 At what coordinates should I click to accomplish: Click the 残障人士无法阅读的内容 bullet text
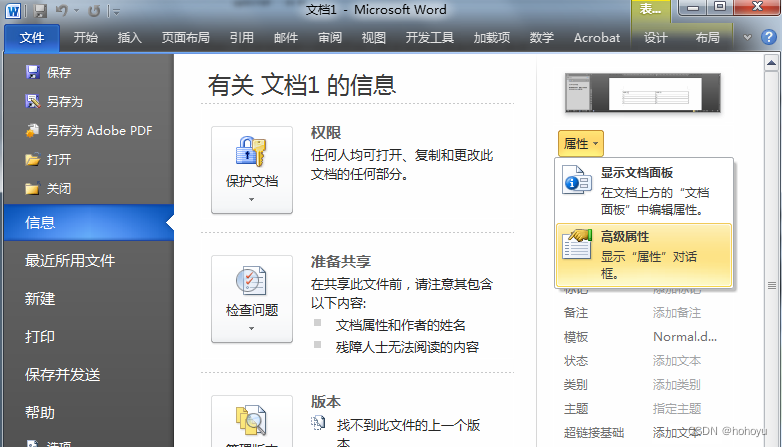click(407, 347)
